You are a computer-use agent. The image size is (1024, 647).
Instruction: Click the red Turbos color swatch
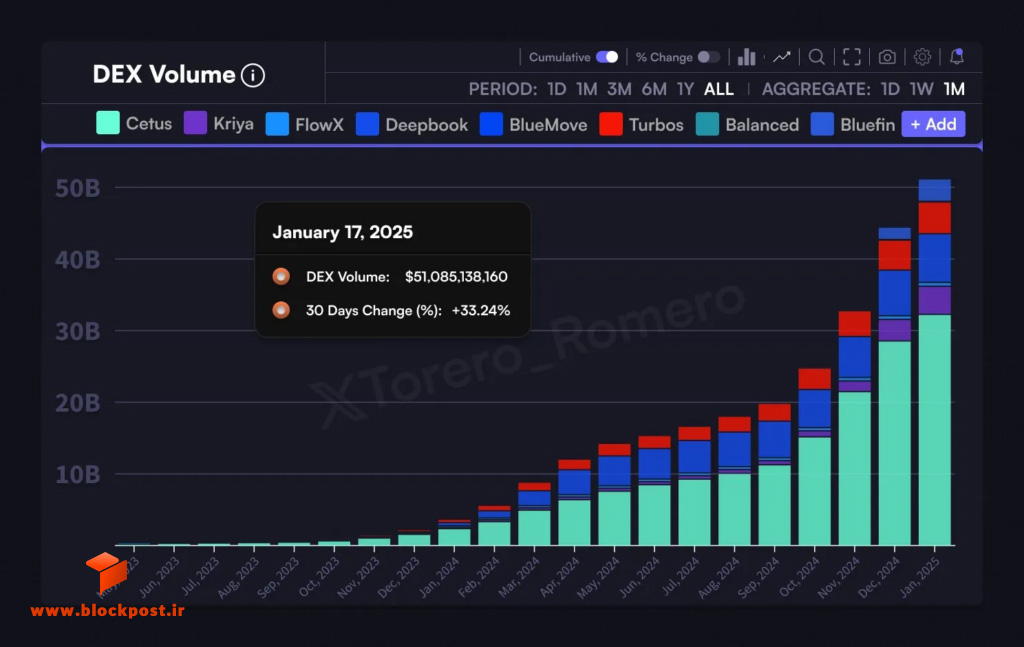pos(611,124)
